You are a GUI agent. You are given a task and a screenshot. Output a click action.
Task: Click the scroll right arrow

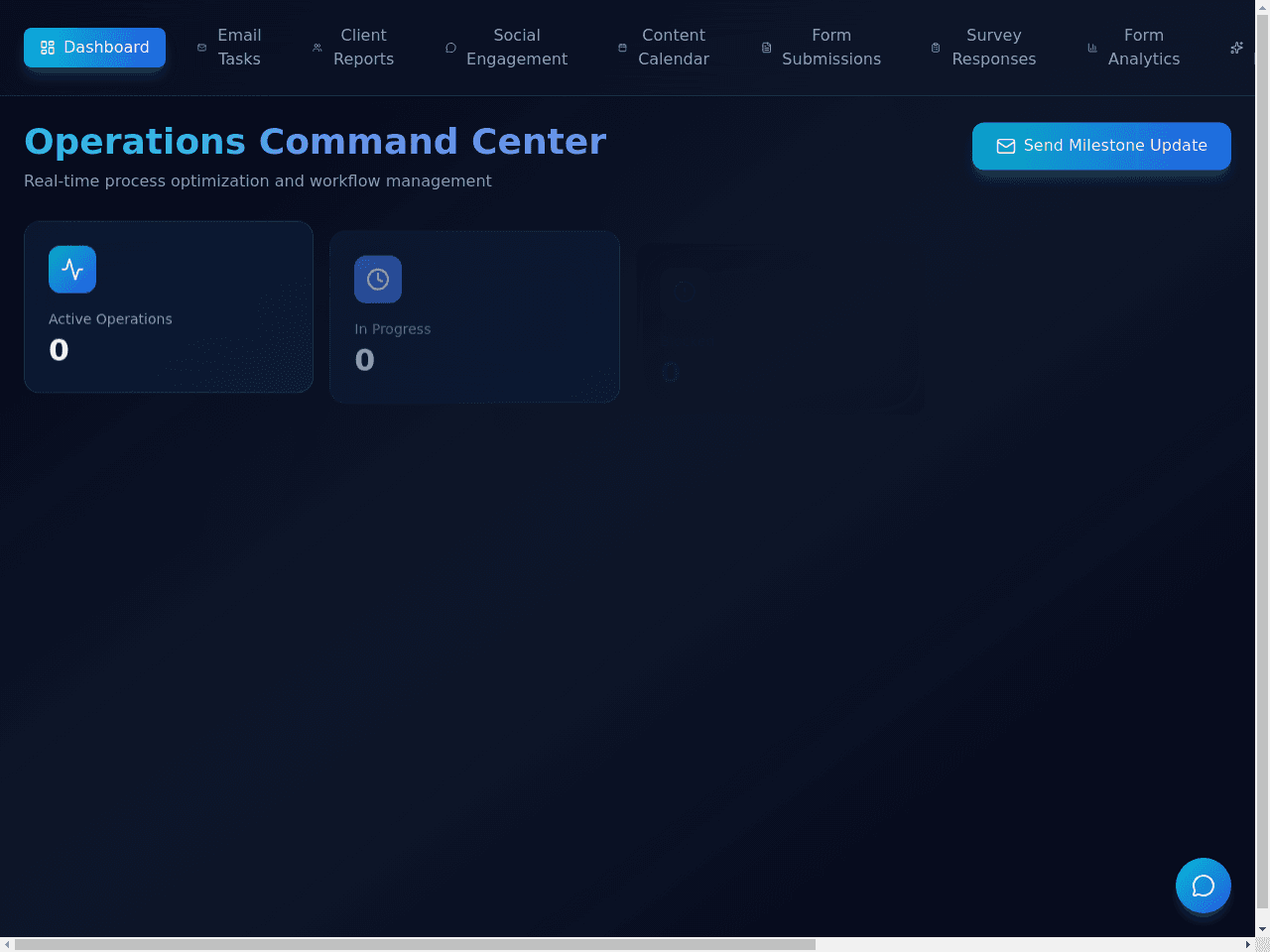point(1248,945)
